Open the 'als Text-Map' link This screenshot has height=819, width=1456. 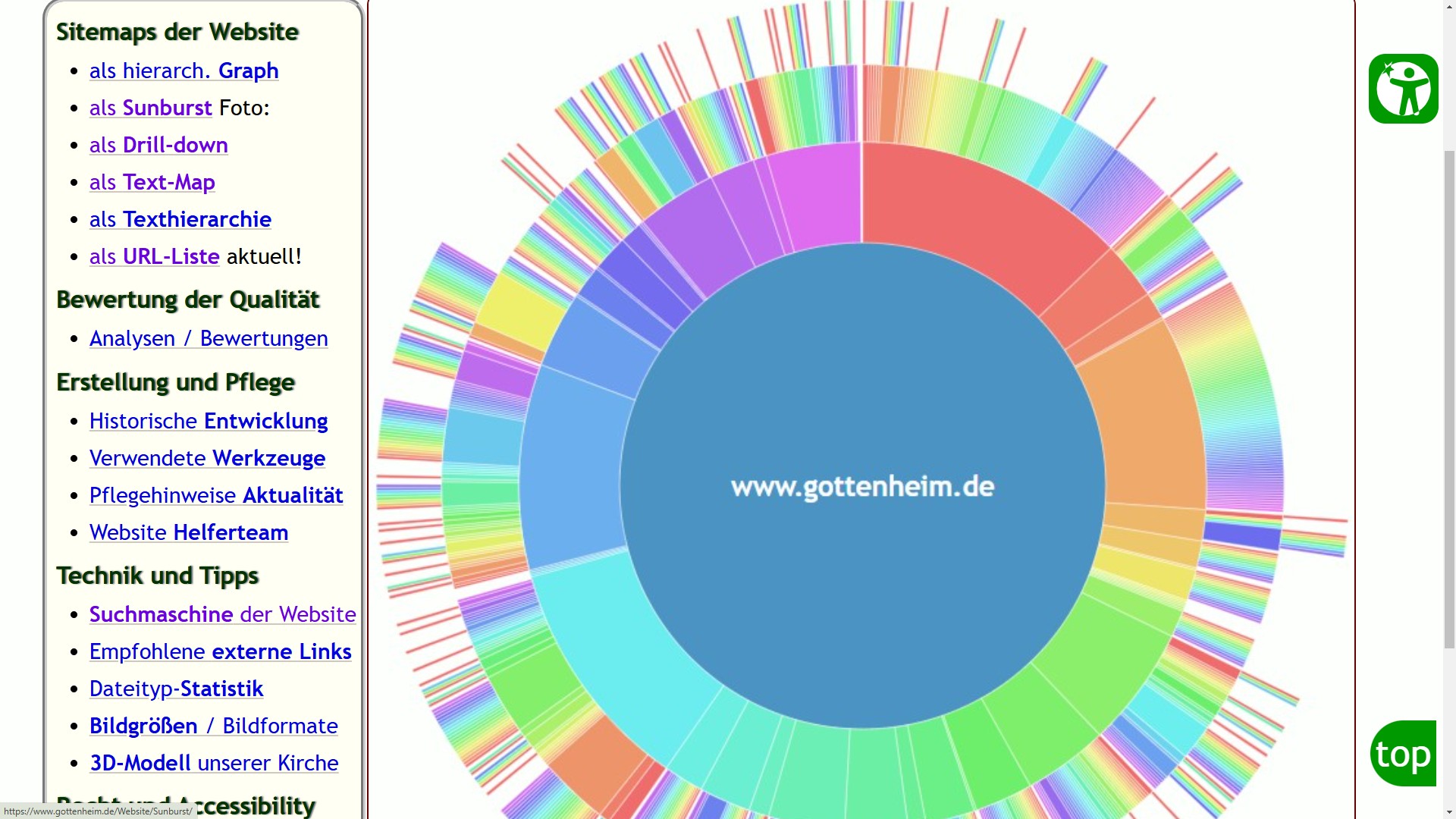coord(152,182)
